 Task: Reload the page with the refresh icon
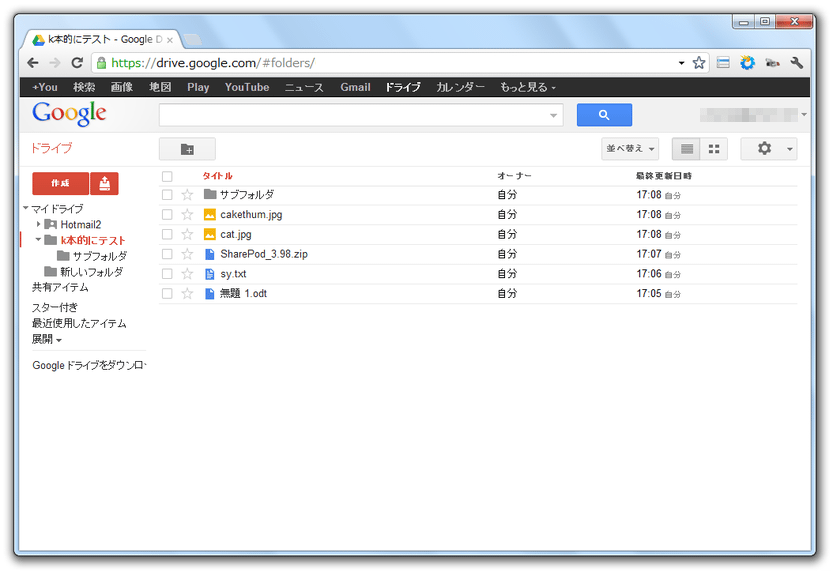(x=77, y=63)
